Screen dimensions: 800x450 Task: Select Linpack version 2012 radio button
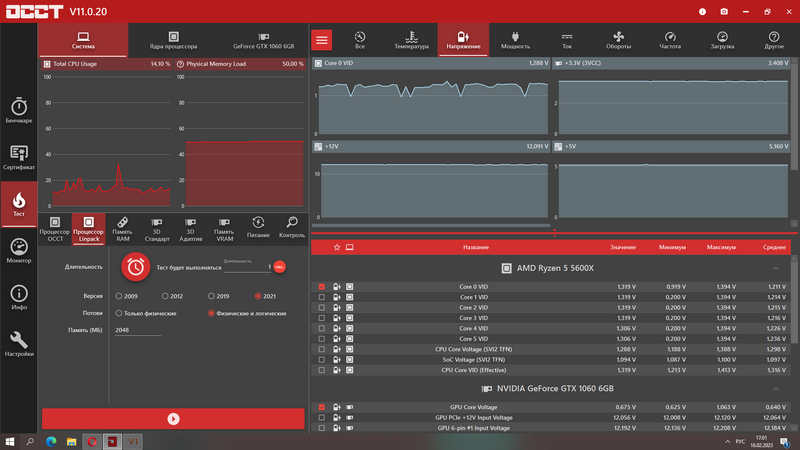165,296
